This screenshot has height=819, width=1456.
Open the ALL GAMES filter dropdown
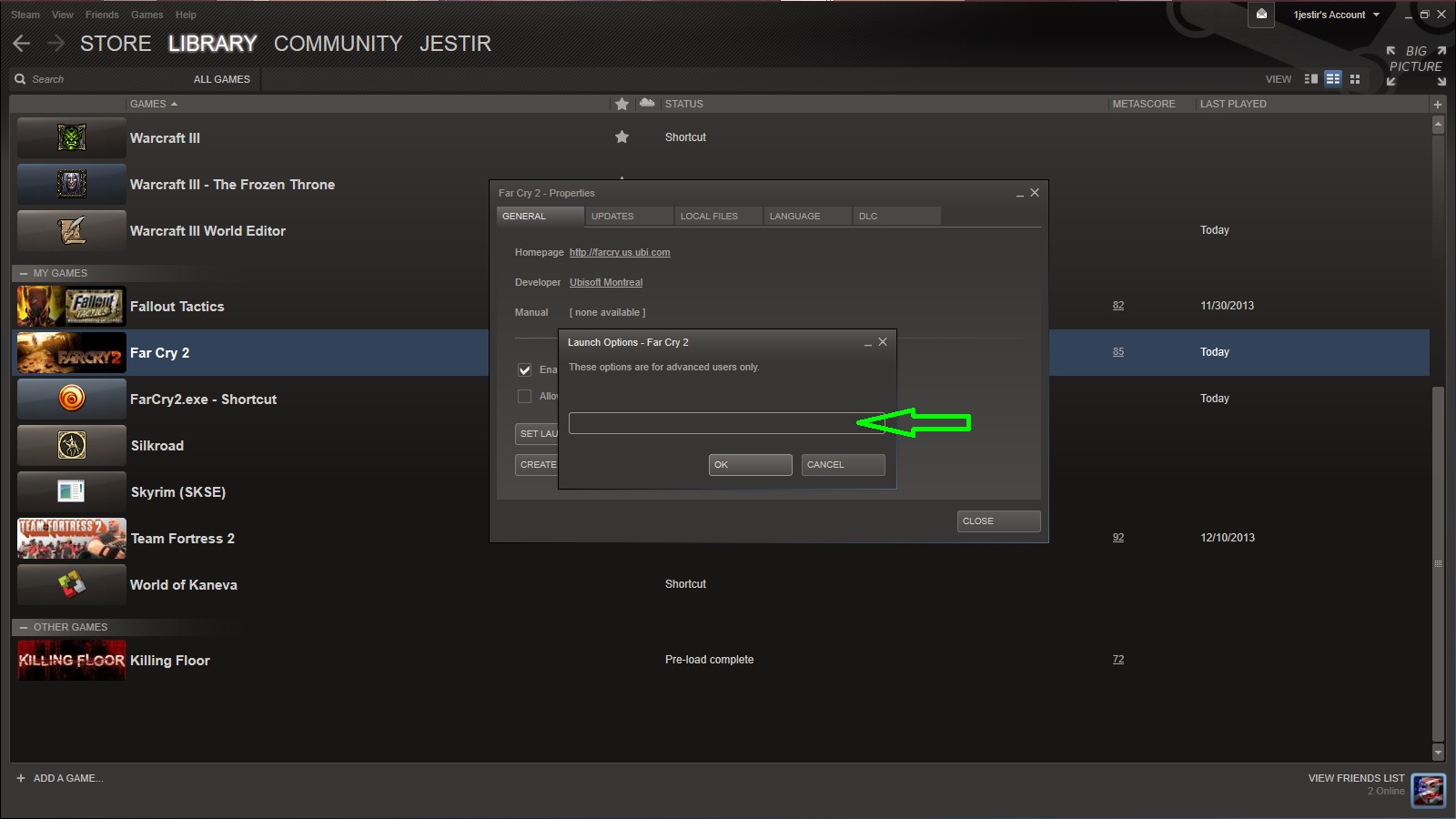point(222,79)
